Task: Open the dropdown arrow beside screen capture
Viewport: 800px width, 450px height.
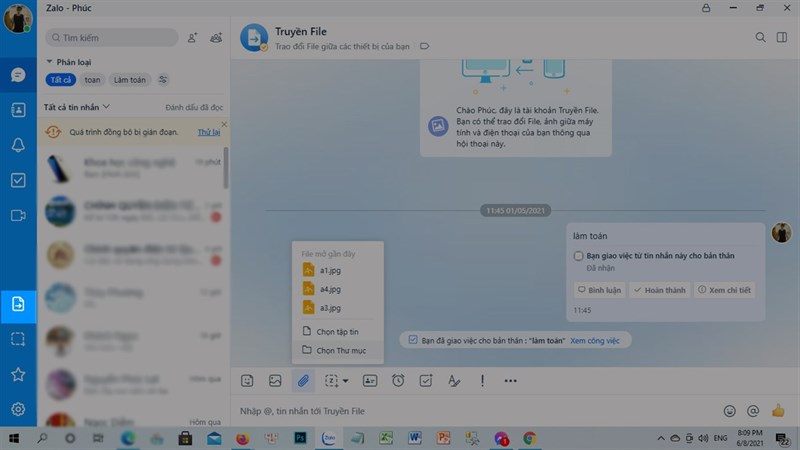Action: (345, 381)
